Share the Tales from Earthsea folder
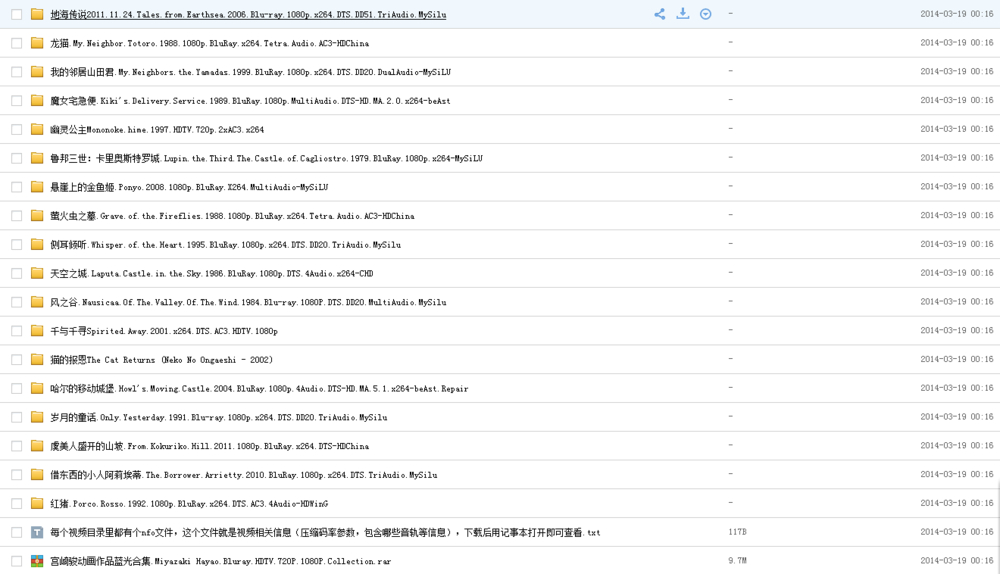Viewport: 1000px width, 574px height. tap(659, 14)
